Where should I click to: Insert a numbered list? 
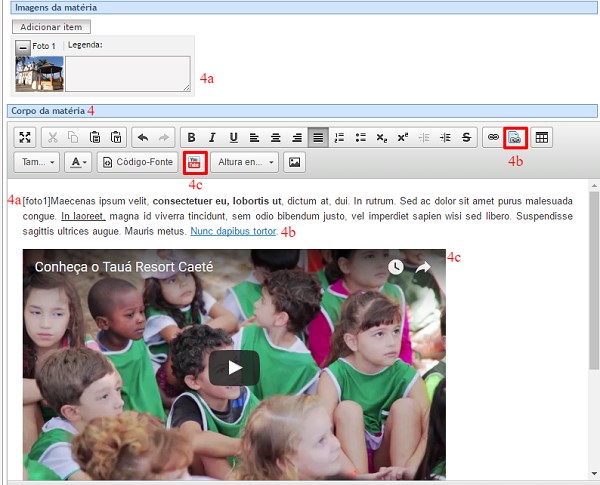pyautogui.click(x=339, y=137)
